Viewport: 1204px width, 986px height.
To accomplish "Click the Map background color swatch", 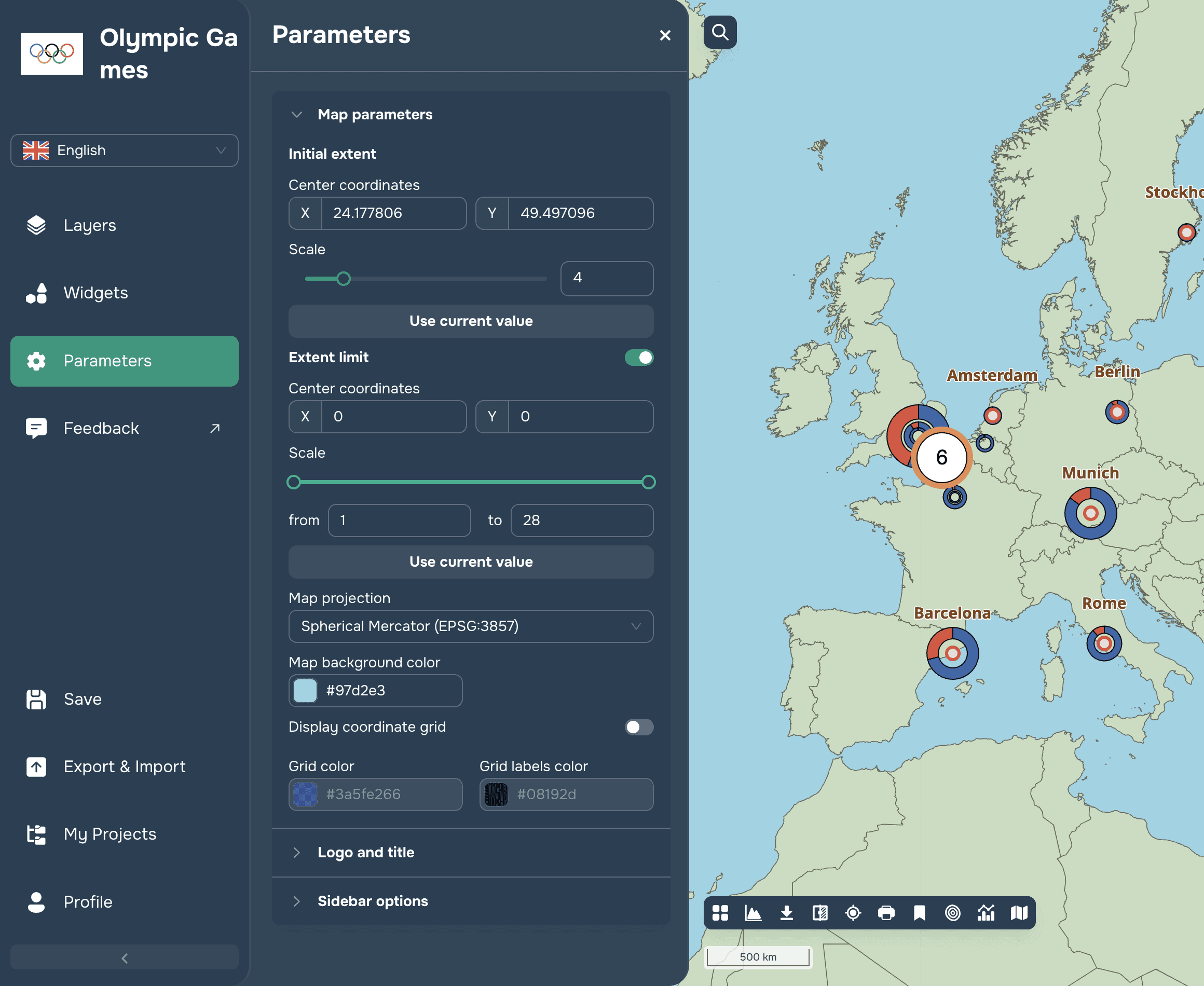I will pos(305,691).
